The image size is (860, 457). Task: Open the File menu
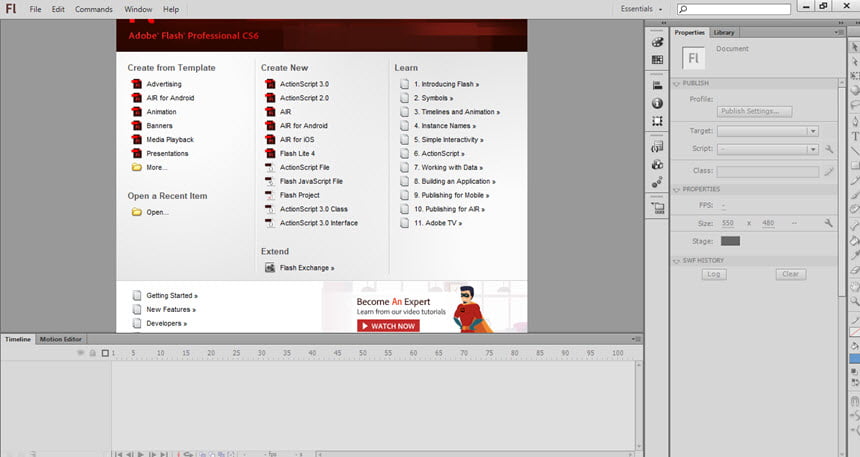[x=35, y=9]
